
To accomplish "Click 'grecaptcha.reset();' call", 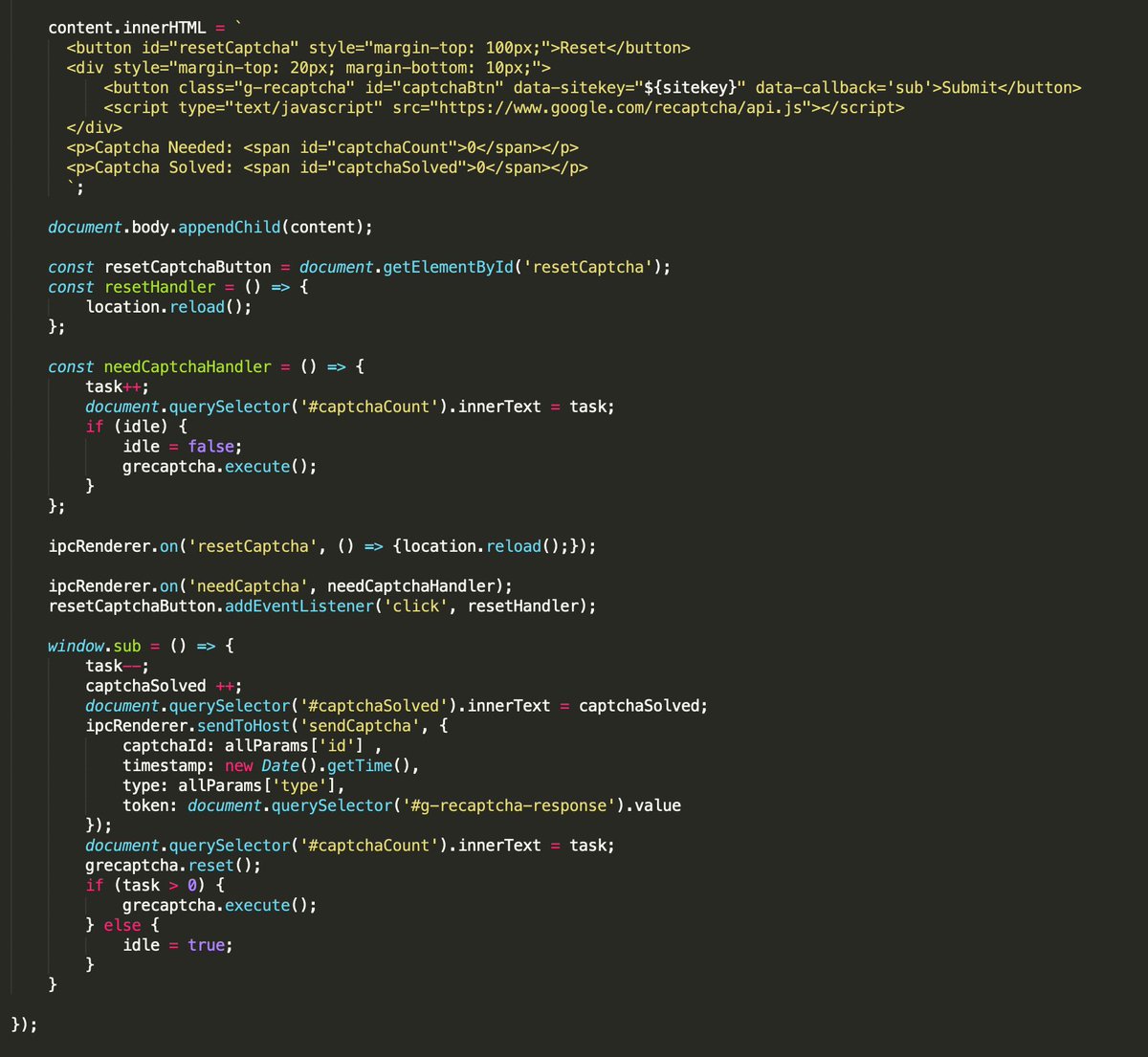I will (x=173, y=865).
